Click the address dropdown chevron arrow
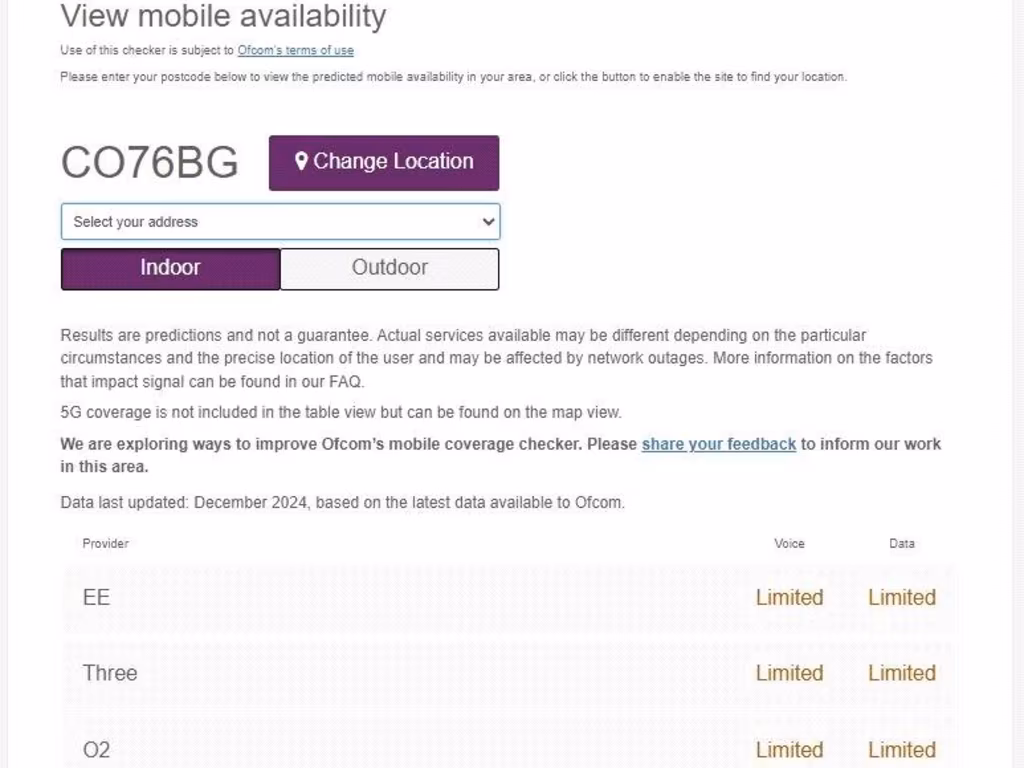The image size is (1024, 768). pos(488,222)
